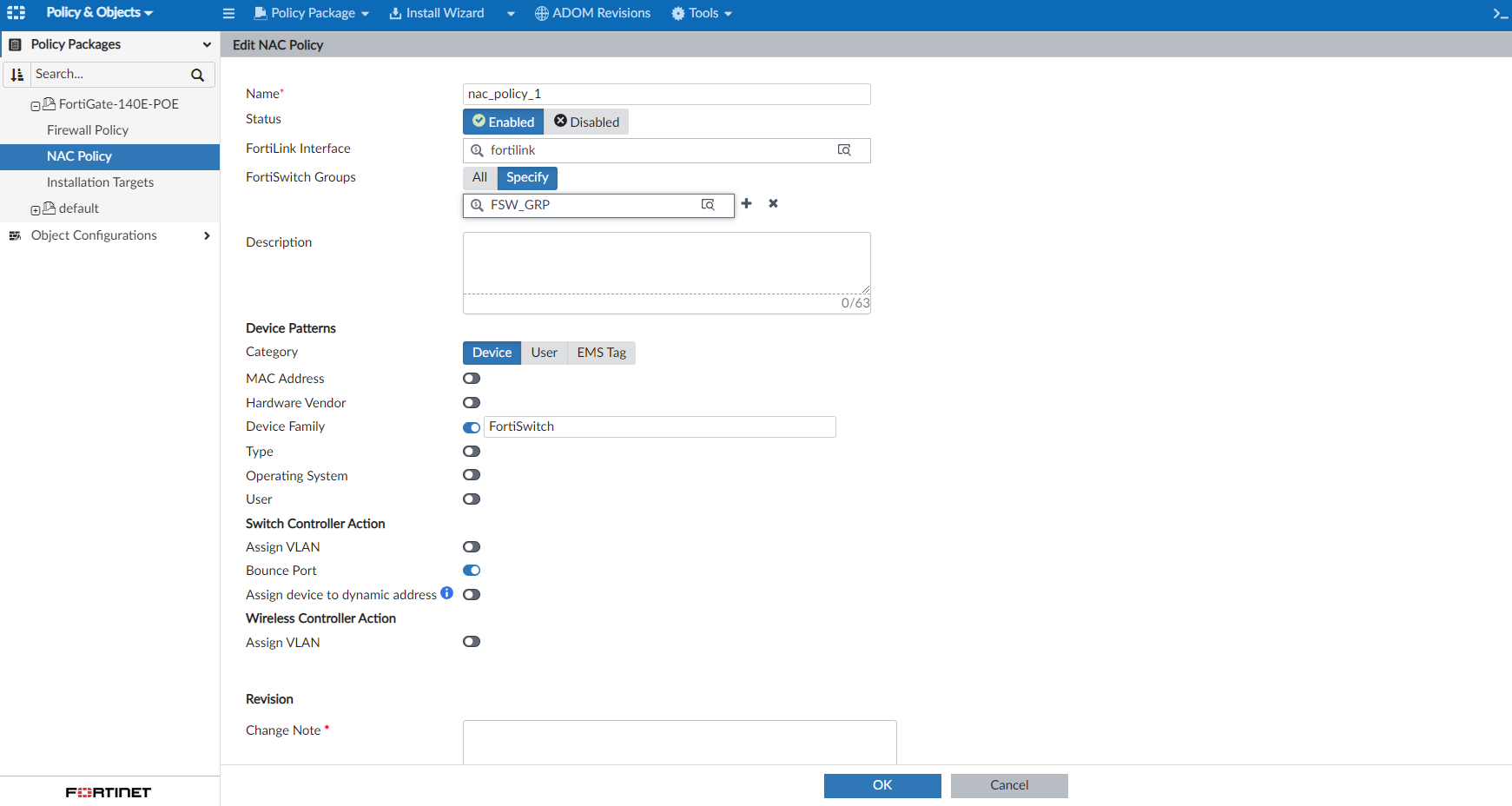Toggle the Hardware Vendor switch
Viewport: 1512px width, 806px height.
pos(472,403)
